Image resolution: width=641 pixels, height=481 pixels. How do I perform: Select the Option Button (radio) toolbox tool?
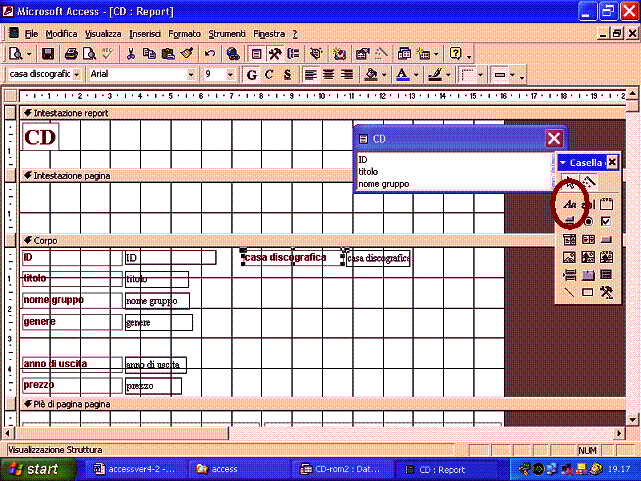[x=588, y=221]
